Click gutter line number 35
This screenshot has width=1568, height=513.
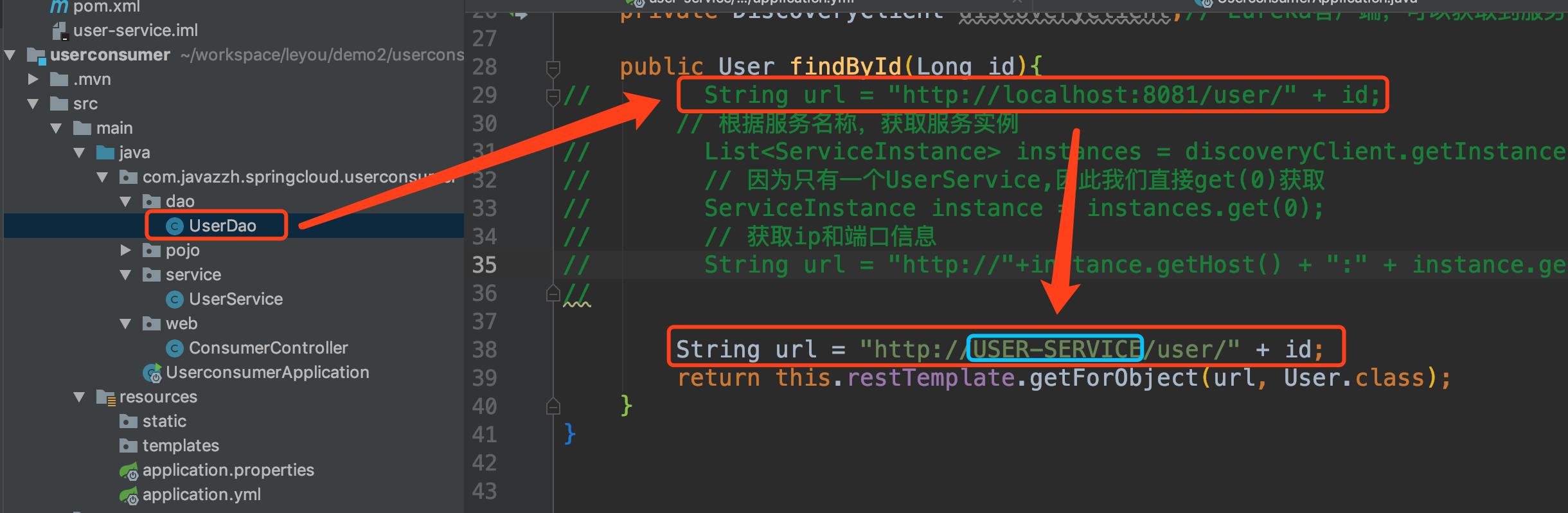[x=485, y=265]
